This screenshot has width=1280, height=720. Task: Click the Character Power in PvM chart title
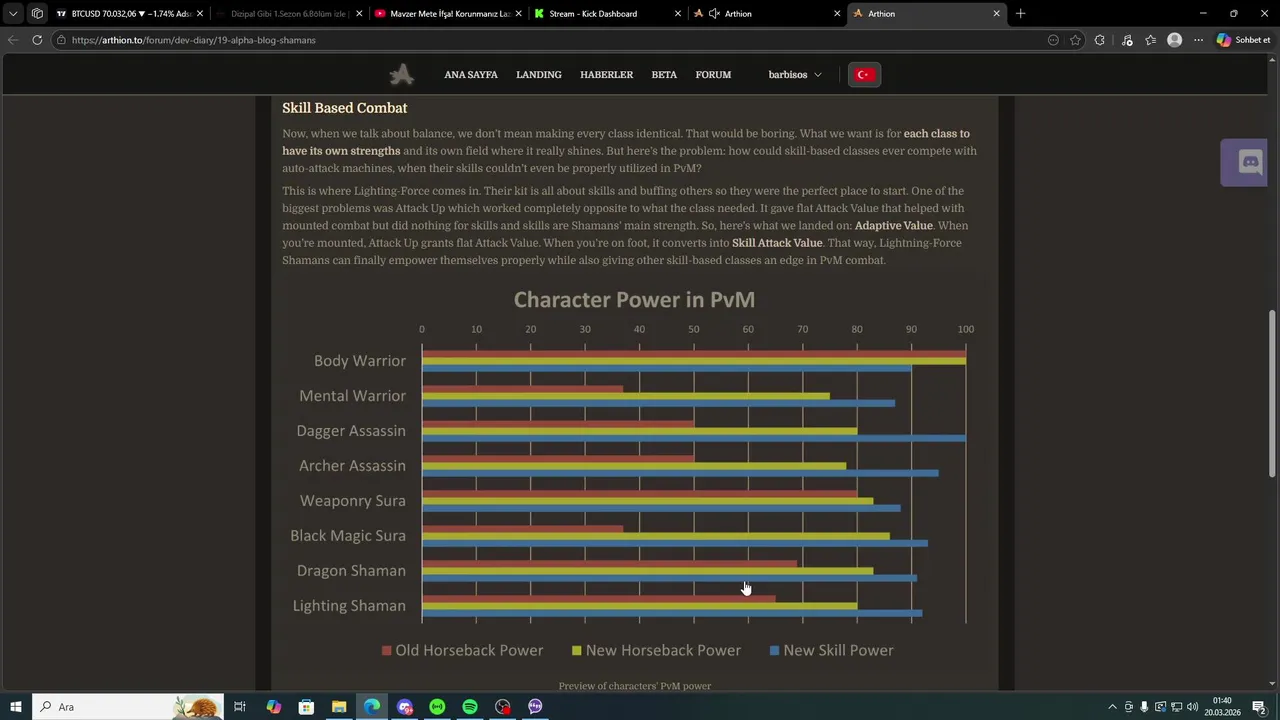tap(634, 300)
